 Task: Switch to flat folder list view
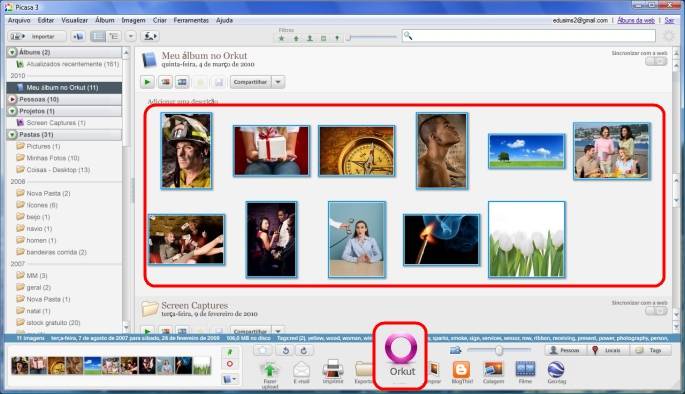click(98, 37)
